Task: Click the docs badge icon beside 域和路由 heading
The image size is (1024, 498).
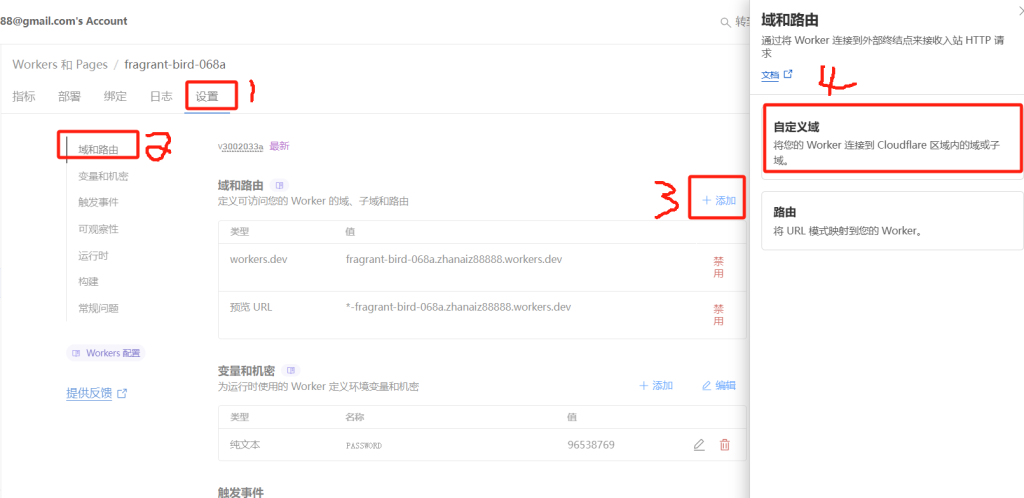Action: (x=279, y=185)
